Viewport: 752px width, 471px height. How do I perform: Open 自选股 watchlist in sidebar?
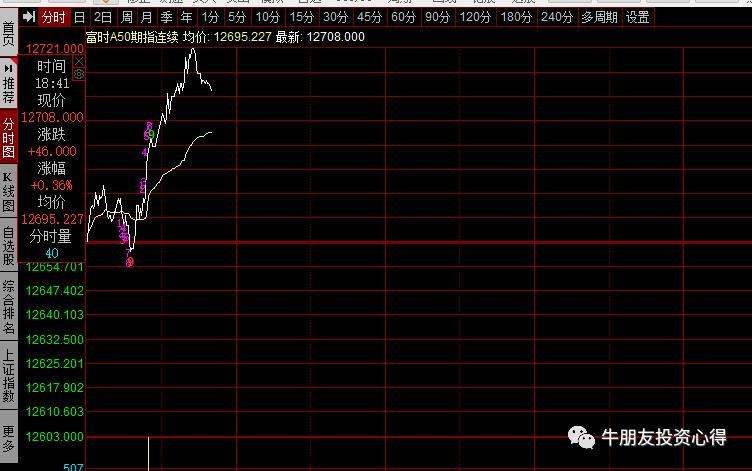coord(9,246)
